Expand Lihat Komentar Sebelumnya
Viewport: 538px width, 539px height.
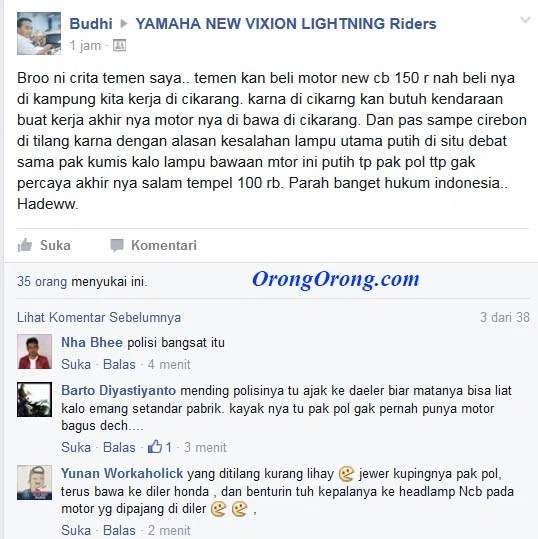pyautogui.click(x=99, y=317)
